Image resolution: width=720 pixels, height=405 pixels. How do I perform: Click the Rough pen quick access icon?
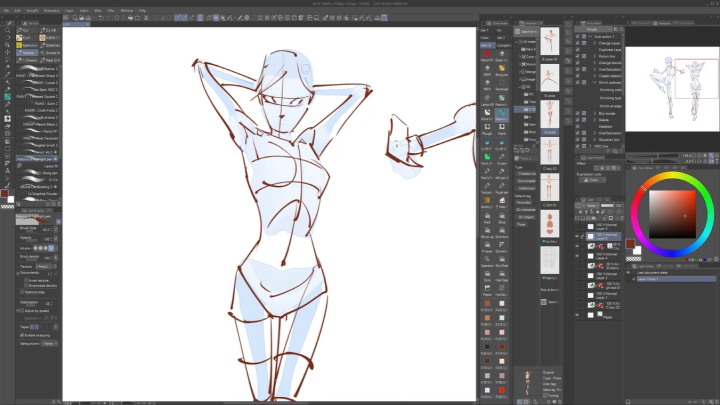coord(502,188)
